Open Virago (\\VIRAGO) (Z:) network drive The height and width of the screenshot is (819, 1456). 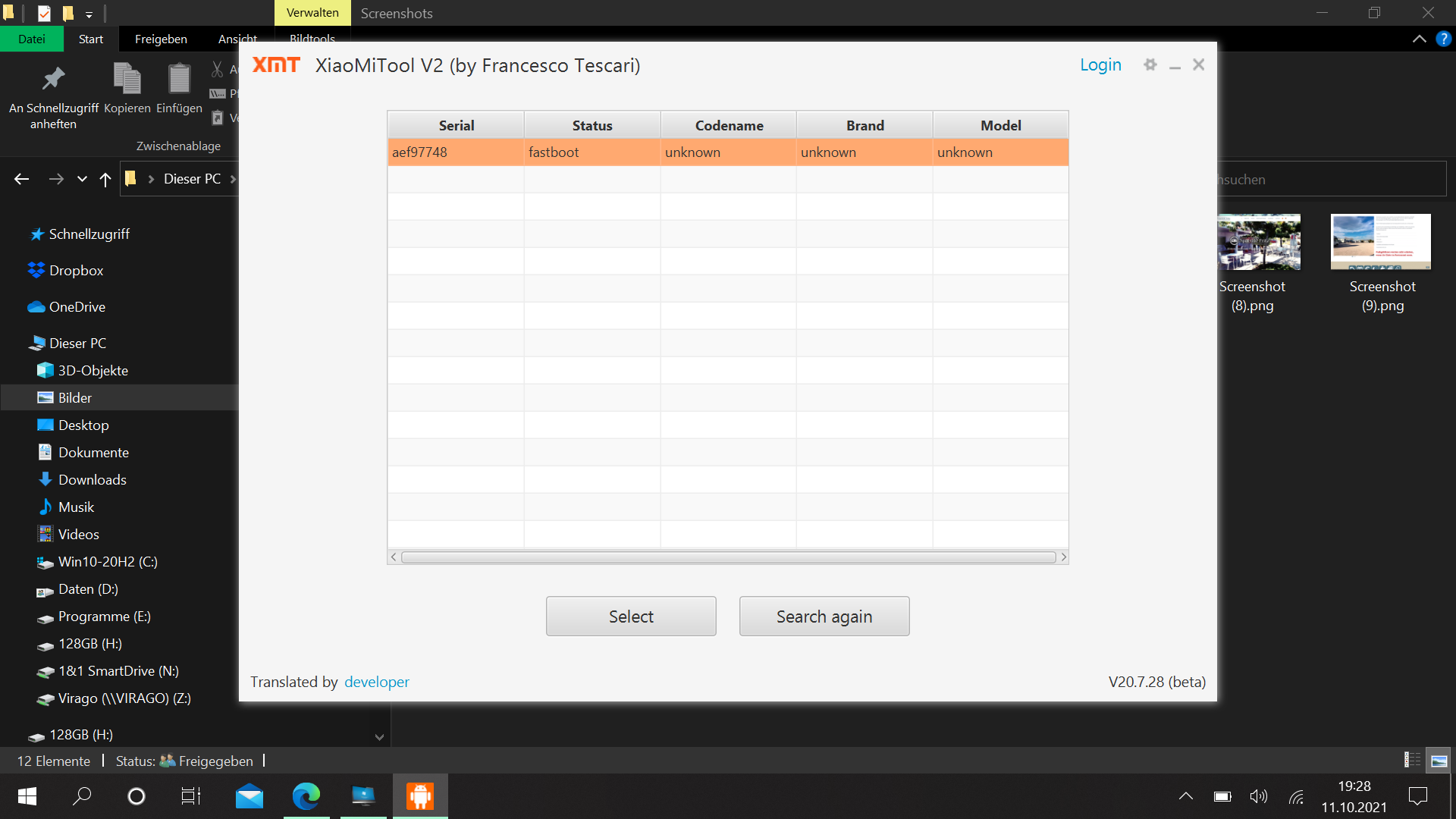[x=124, y=698]
